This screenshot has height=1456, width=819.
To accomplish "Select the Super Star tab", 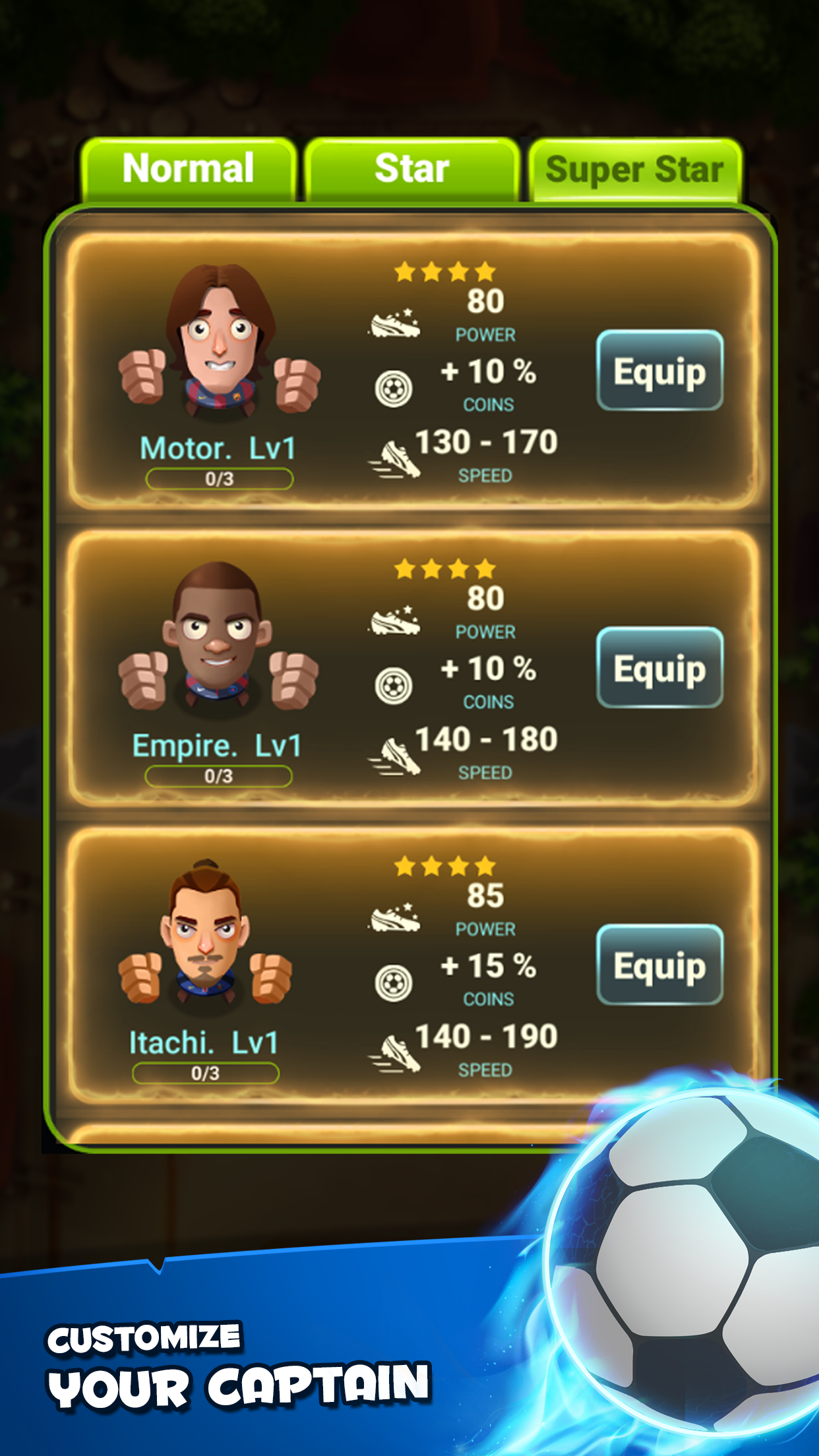I will point(634,169).
